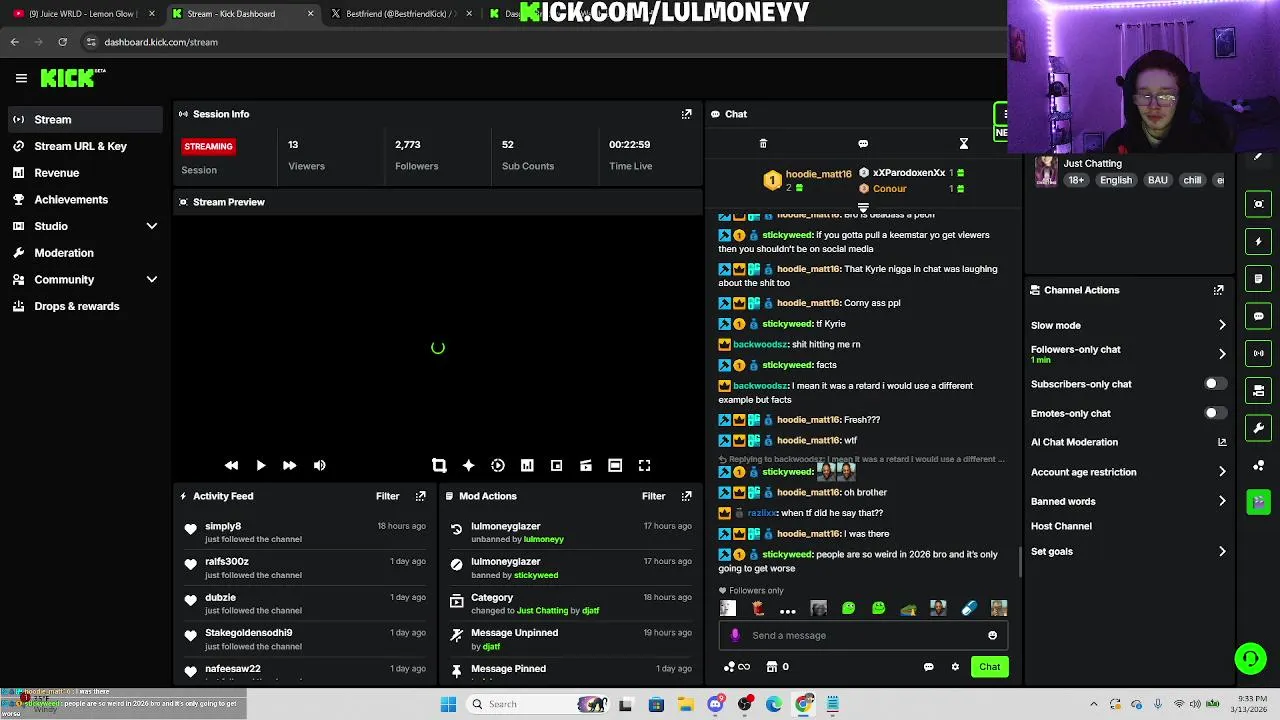Click the purple microphone icon in chat input

point(735,635)
